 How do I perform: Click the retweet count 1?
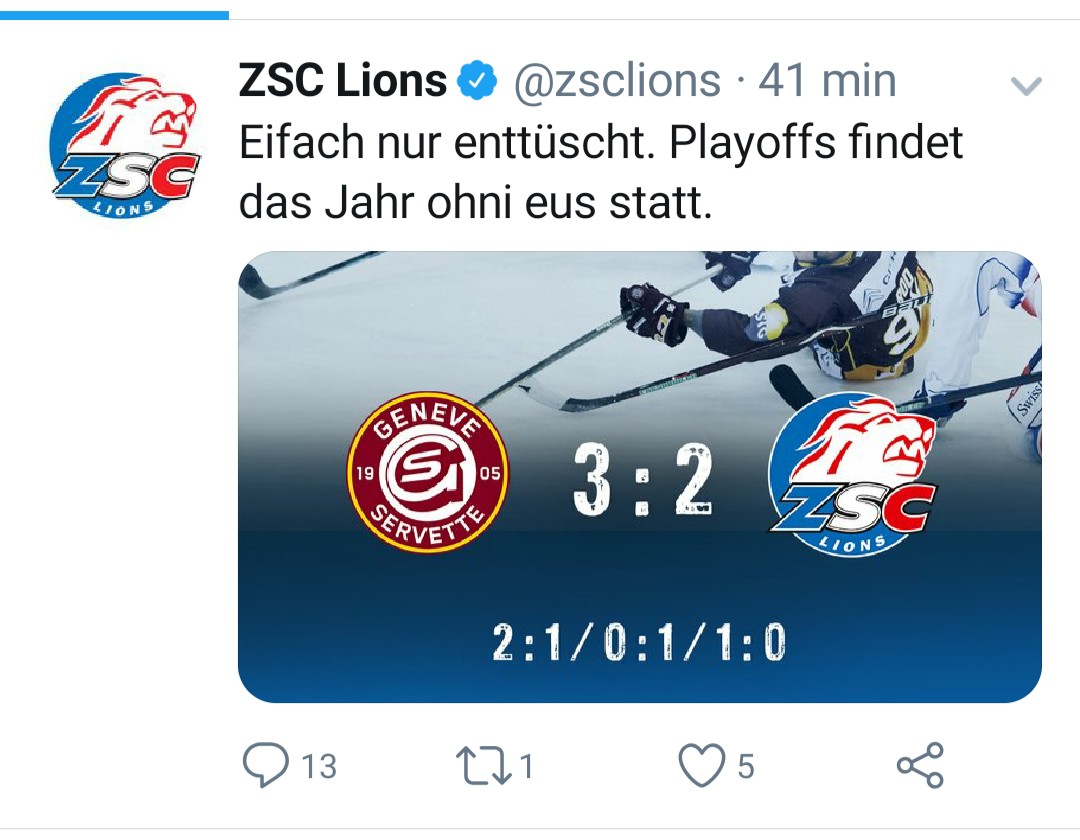tap(526, 767)
